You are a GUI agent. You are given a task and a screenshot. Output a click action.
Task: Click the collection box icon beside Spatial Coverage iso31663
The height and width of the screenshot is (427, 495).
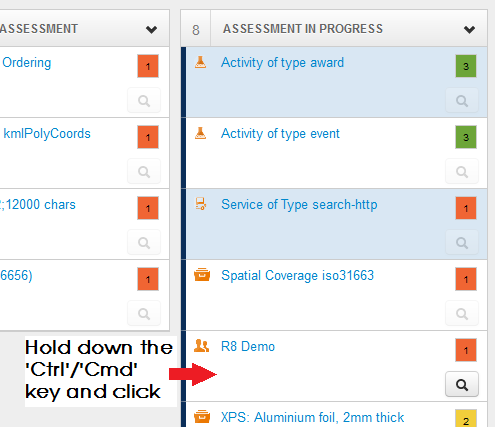(202, 275)
